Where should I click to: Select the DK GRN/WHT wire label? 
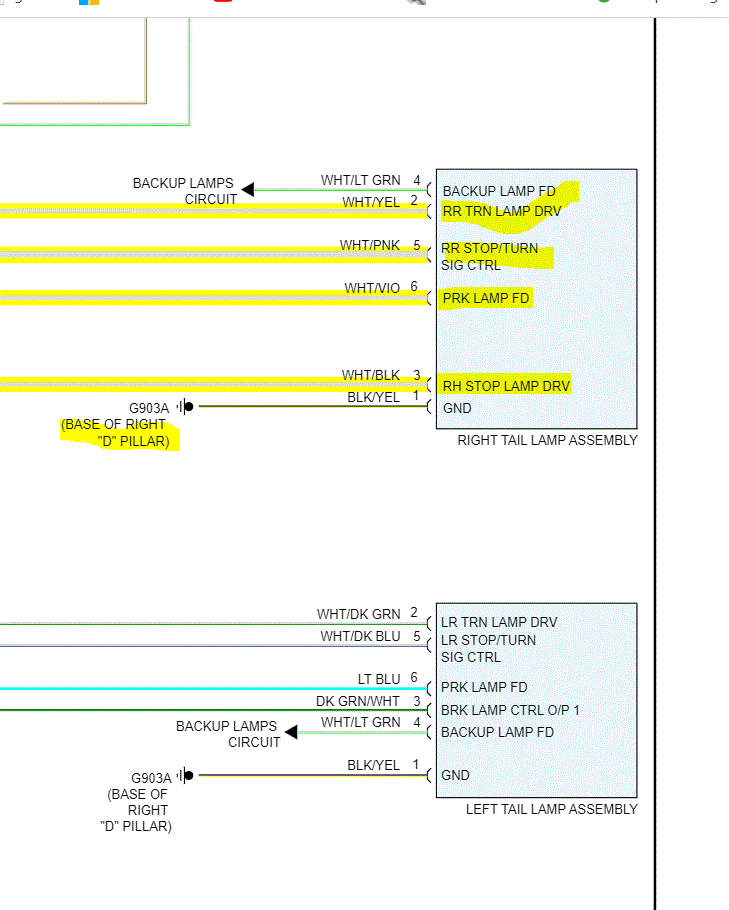click(358, 702)
